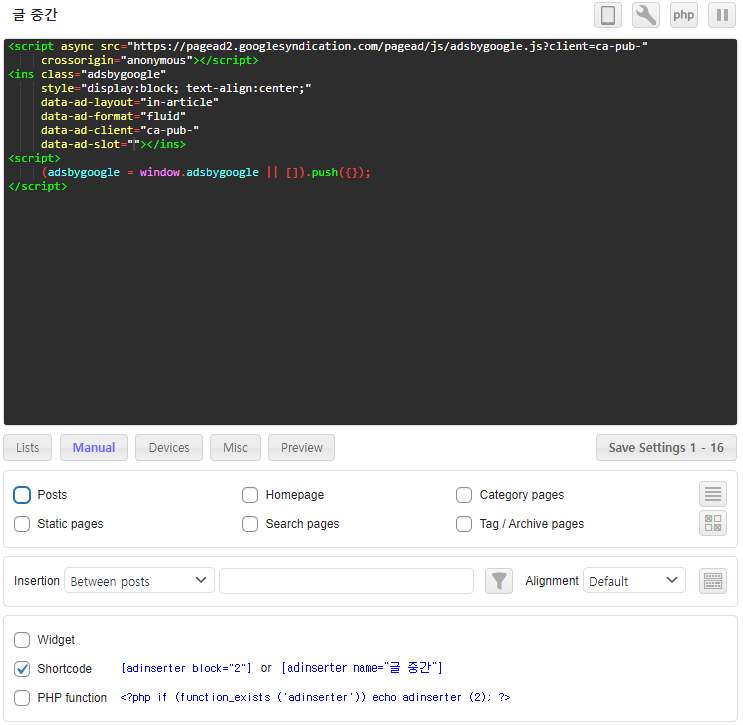Click the wrench tools icon

[x=646, y=15]
